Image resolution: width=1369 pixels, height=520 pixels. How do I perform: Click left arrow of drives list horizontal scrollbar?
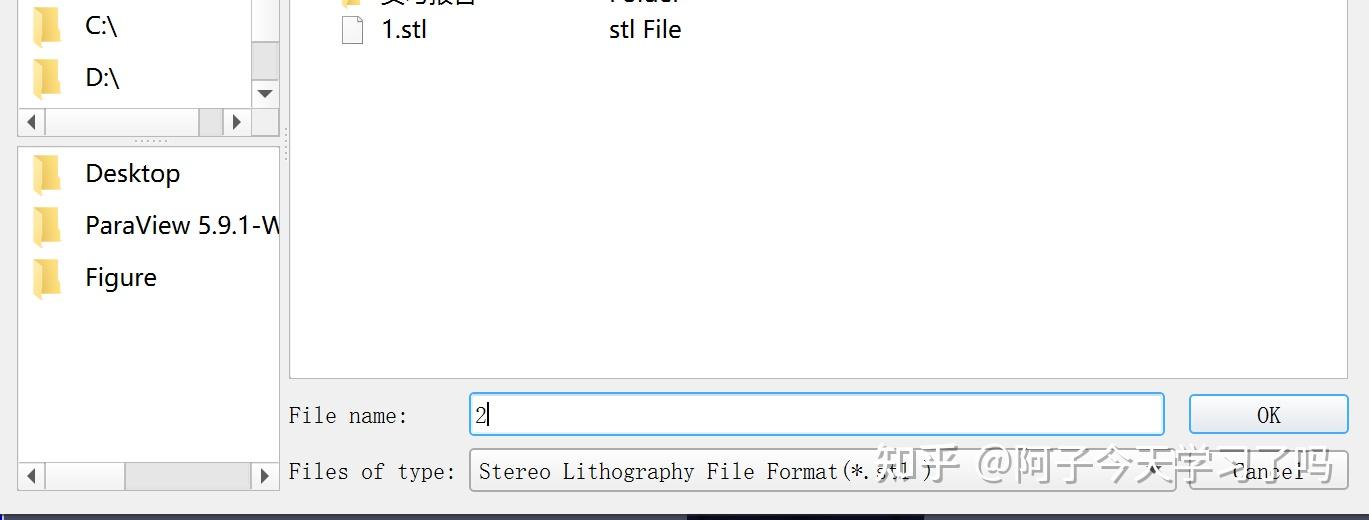pyautogui.click(x=31, y=122)
